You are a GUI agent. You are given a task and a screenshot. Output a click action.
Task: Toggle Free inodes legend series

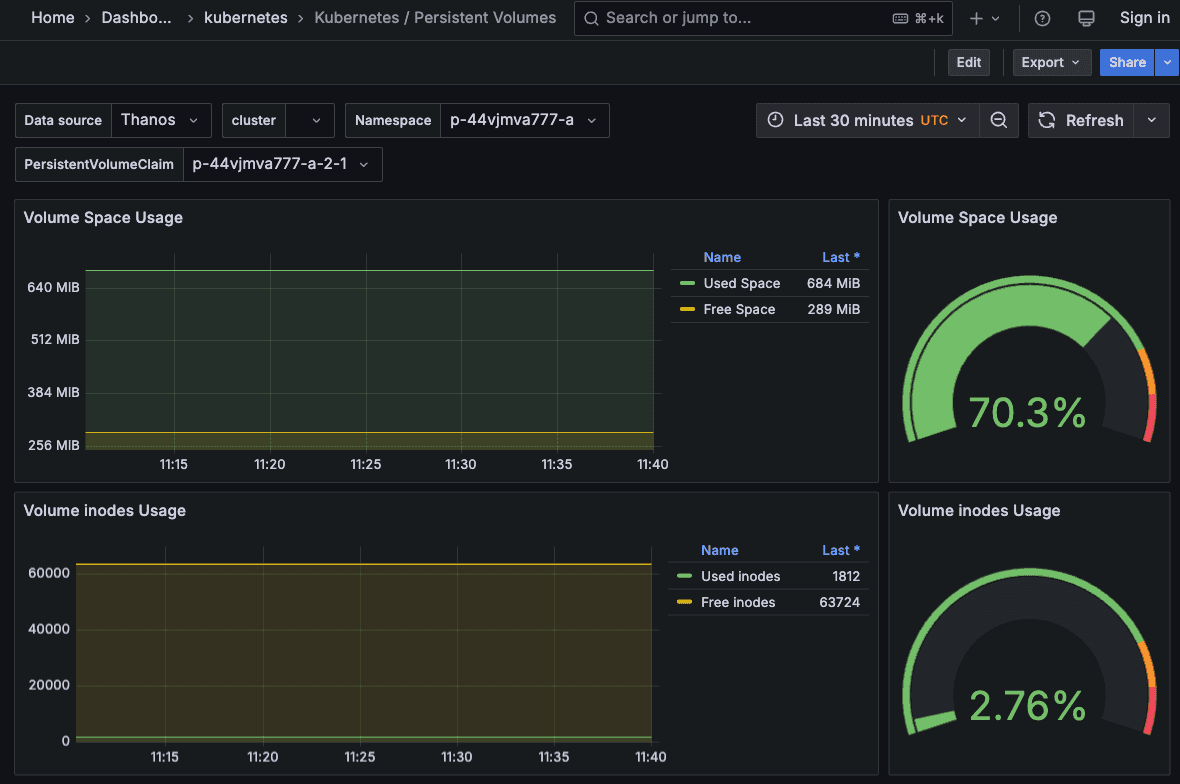pos(738,602)
